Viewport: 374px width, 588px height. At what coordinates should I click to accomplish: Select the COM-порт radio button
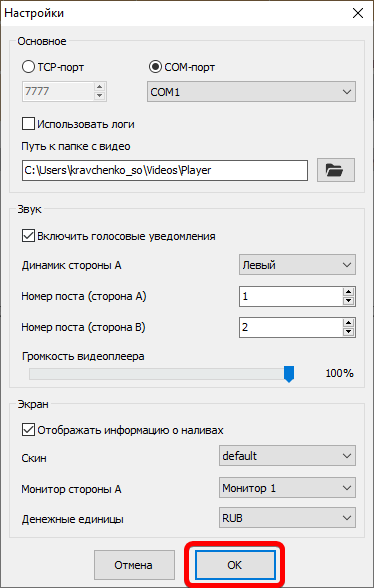click(x=155, y=68)
